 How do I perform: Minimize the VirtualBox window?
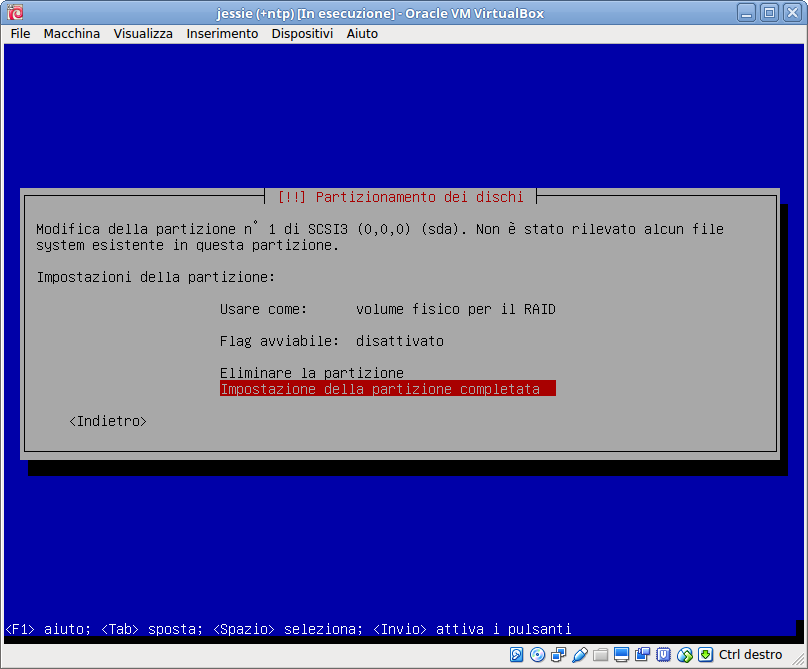pyautogui.click(x=746, y=12)
